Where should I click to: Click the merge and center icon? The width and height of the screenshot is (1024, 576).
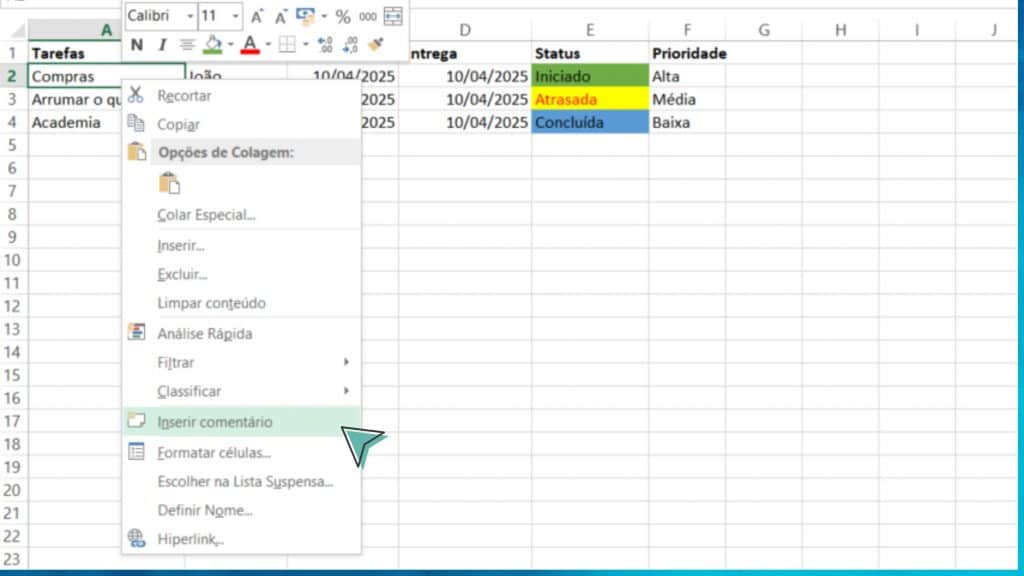pyautogui.click(x=393, y=16)
